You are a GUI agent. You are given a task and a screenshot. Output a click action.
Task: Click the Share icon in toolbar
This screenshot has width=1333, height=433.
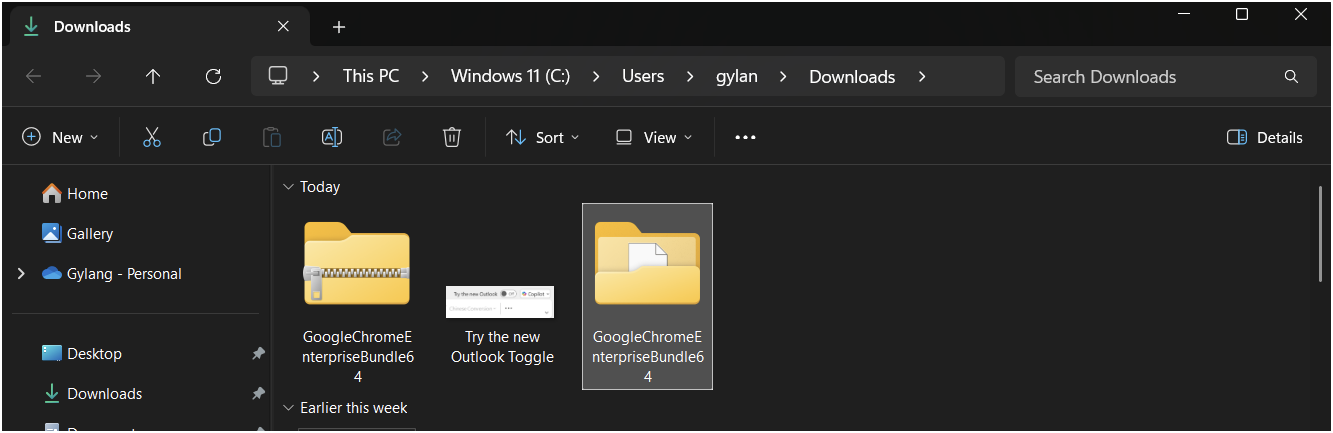pyautogui.click(x=392, y=137)
